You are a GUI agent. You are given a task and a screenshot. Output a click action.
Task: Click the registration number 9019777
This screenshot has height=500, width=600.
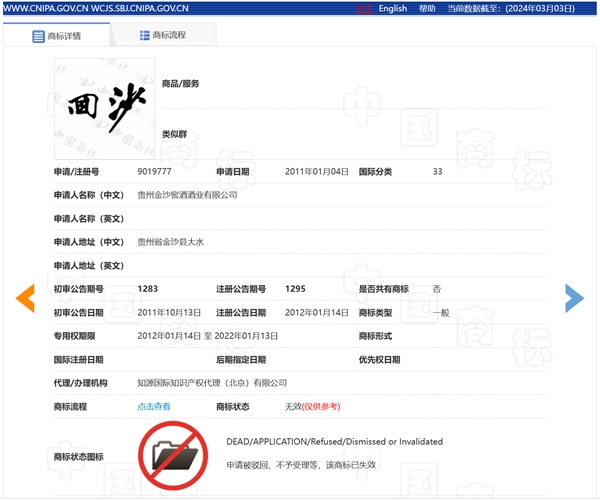tap(154, 172)
